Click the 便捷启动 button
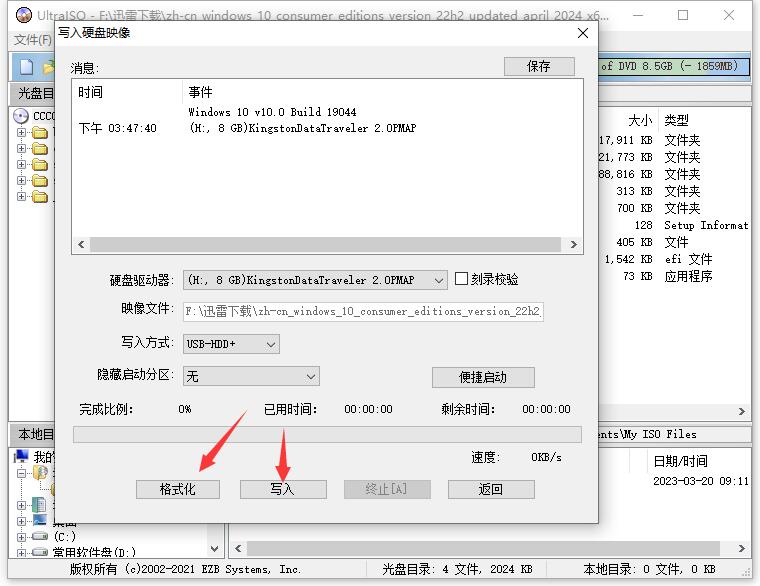760x586 pixels. tap(483, 377)
